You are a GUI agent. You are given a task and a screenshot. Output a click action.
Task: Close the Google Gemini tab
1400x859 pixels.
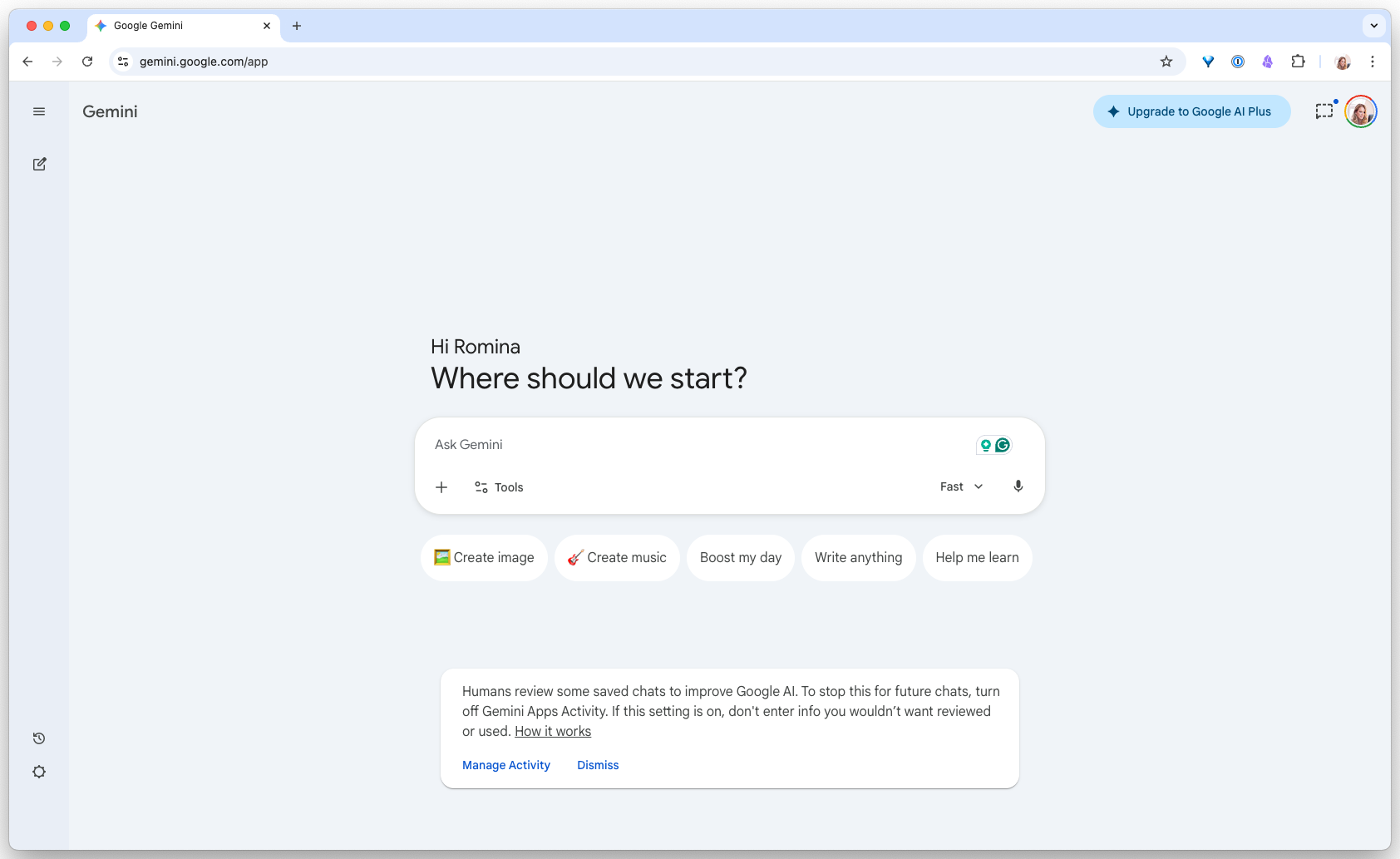click(x=267, y=26)
